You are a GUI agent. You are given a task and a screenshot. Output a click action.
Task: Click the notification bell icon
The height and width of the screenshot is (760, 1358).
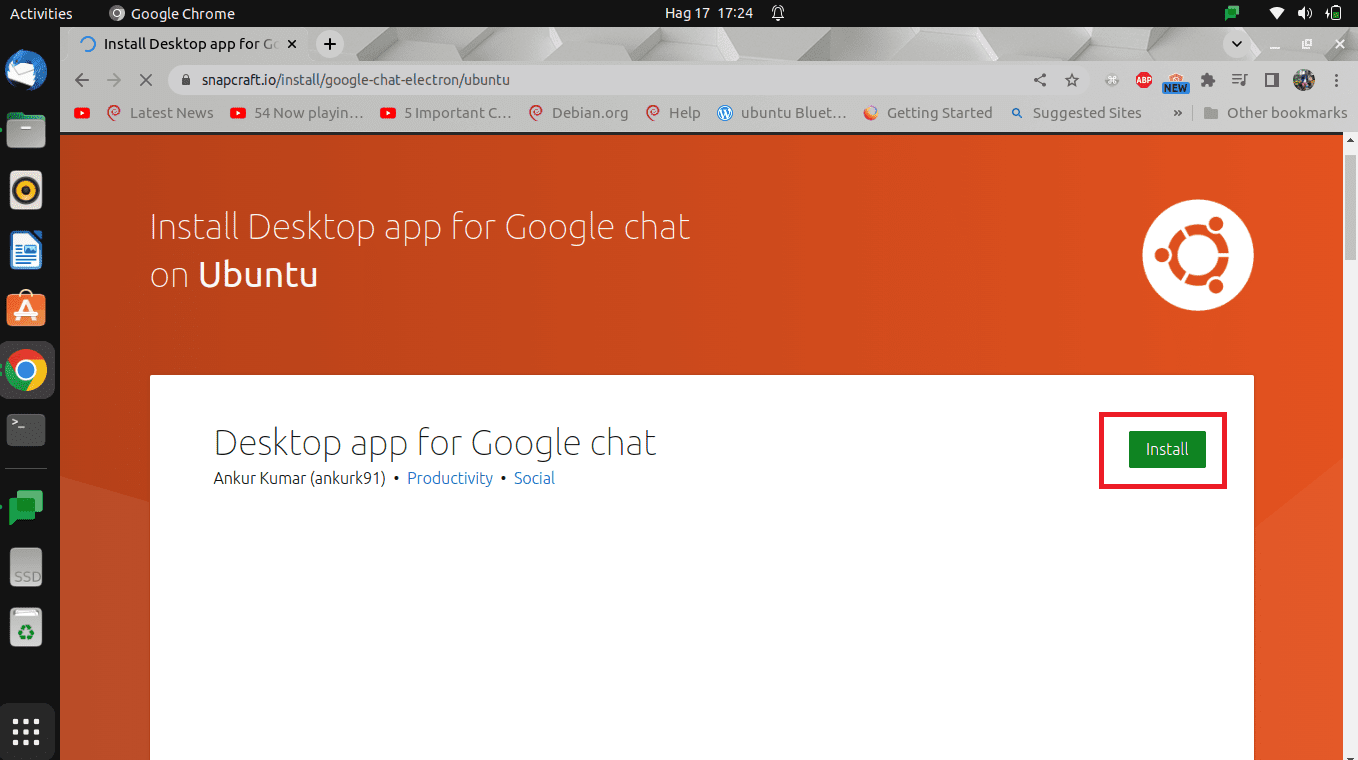click(778, 13)
